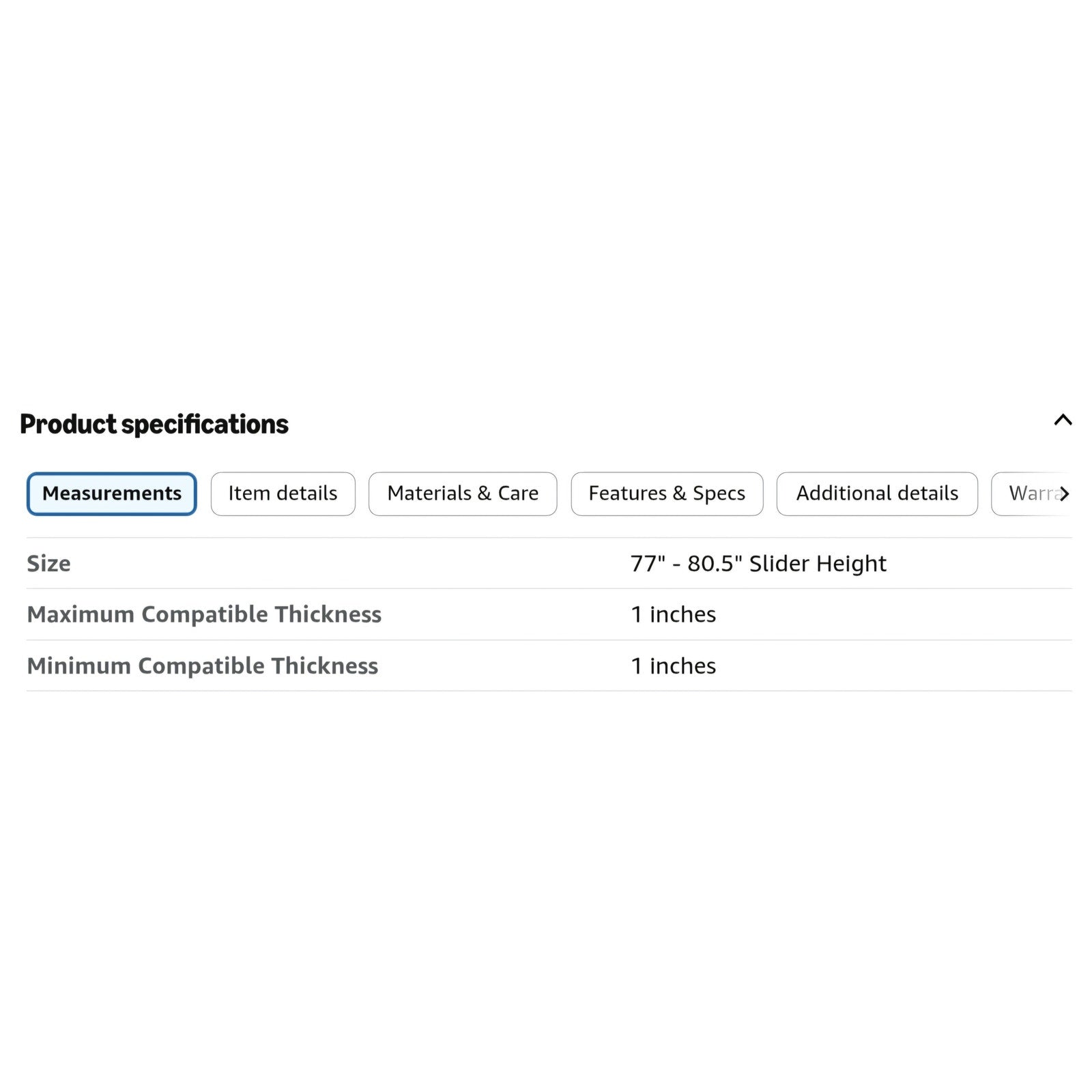Click 1 inches value for Minimum thickness

tap(674, 665)
